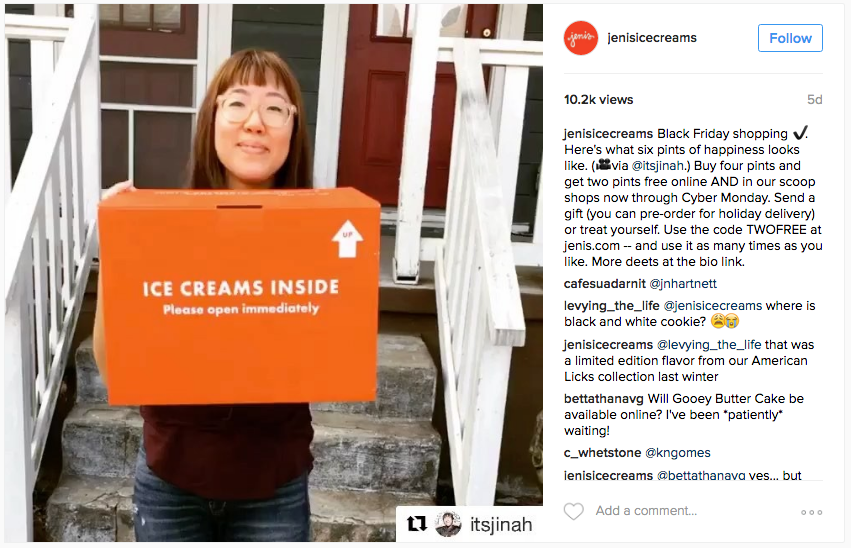851x548 pixels.
Task: Click the 5d post timestamp
Action: [815, 100]
